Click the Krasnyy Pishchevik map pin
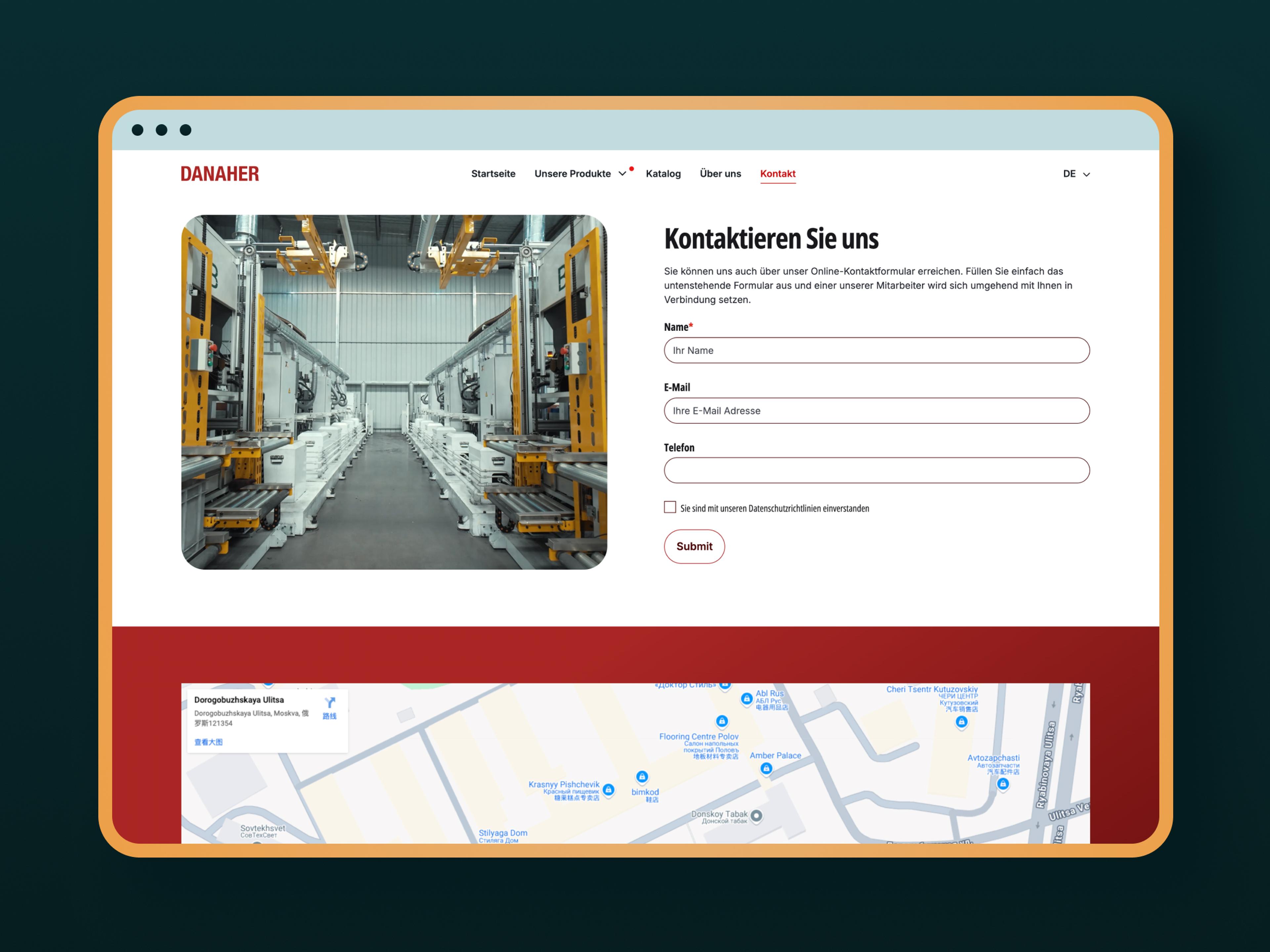1270x952 pixels. click(609, 790)
